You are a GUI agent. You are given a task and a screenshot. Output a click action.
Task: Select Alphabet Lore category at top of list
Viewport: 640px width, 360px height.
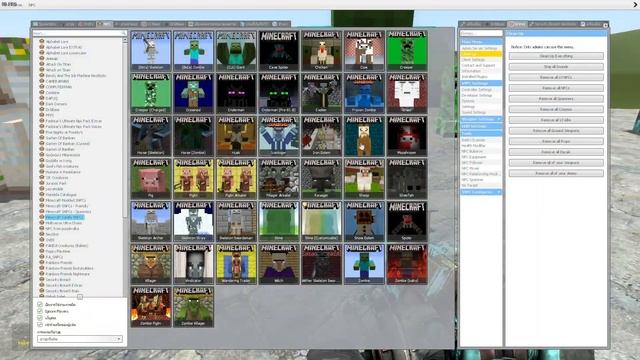click(x=57, y=42)
